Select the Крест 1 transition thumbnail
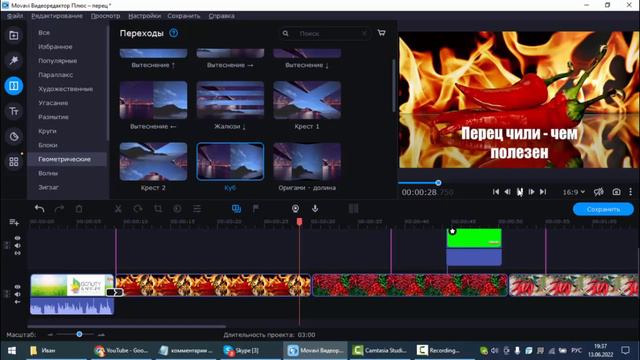Screen dimensions: 640x360 307,100
